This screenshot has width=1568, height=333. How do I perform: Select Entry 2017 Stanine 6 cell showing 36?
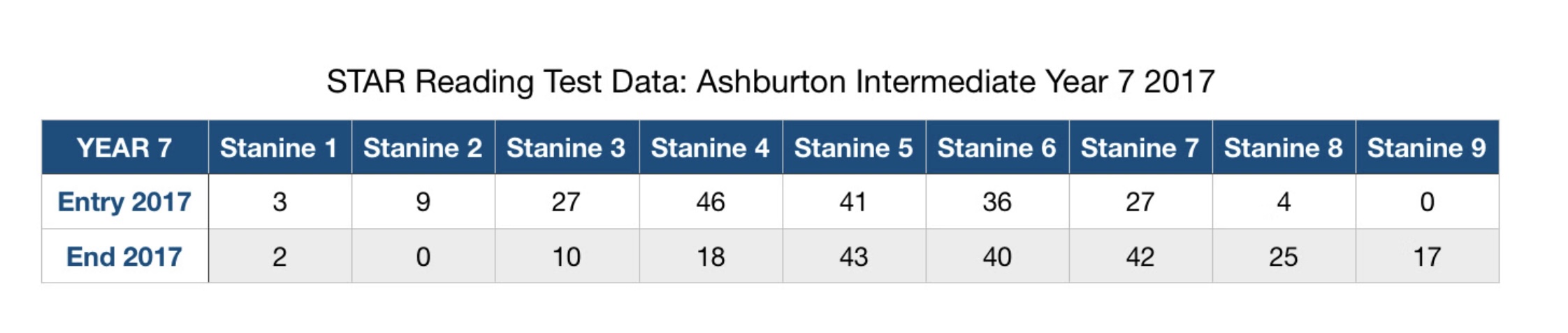(x=996, y=201)
